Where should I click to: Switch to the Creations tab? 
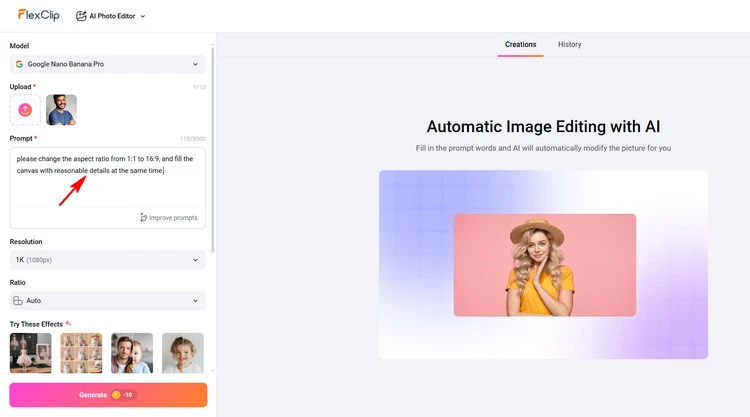click(x=520, y=44)
